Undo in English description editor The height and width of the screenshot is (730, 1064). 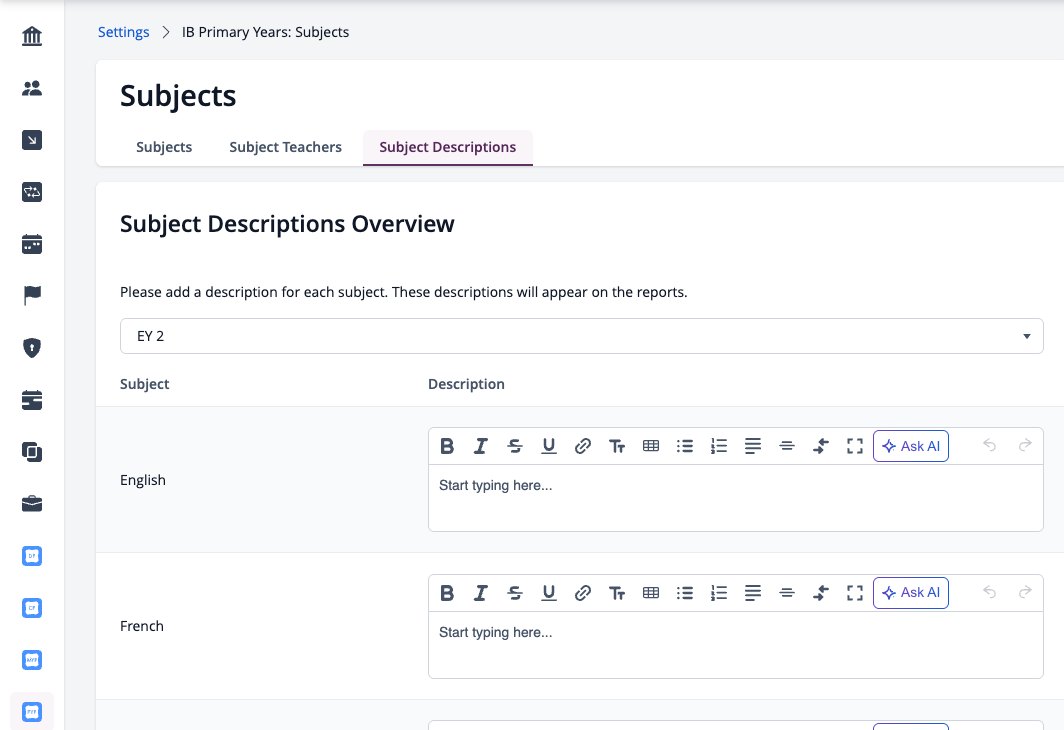(x=989, y=445)
